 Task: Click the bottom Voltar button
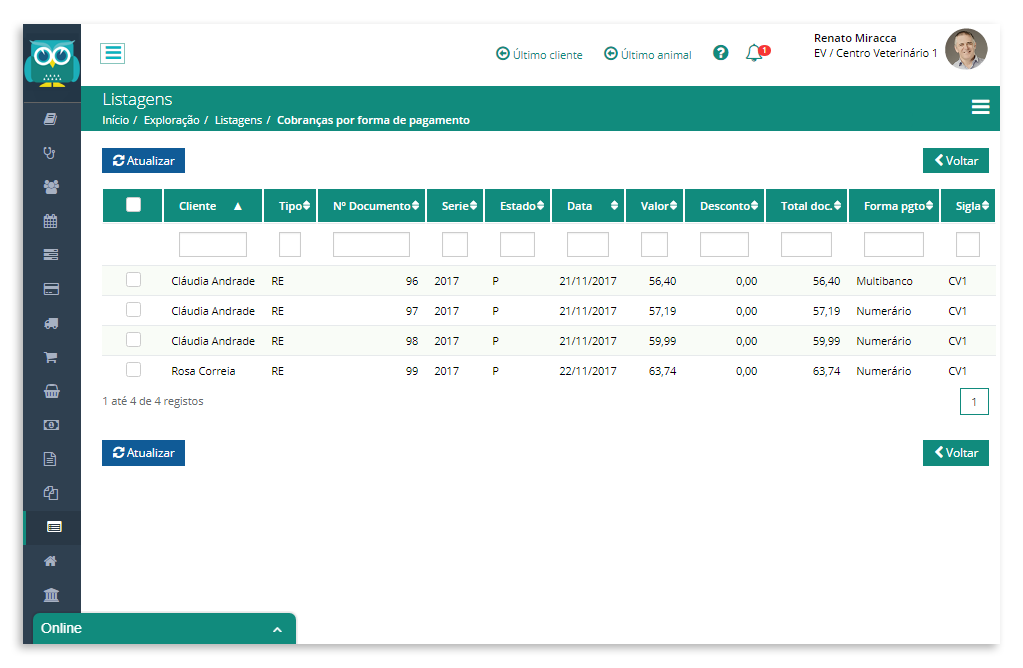956,453
